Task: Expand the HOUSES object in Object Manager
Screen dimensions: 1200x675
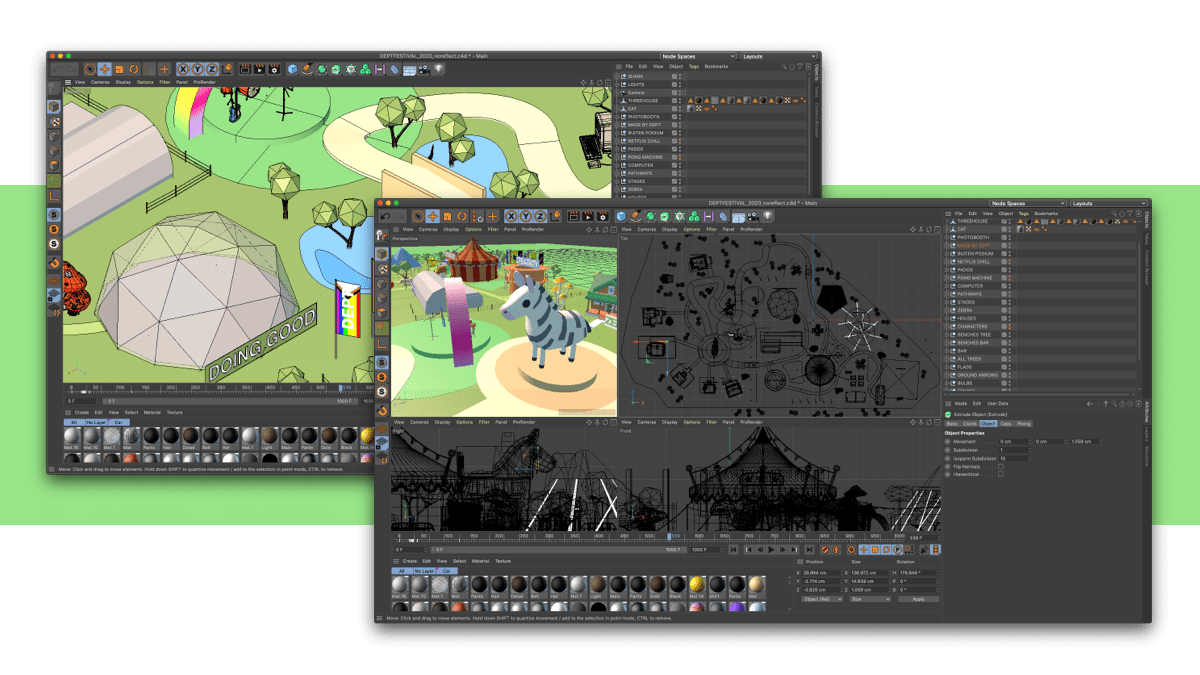Action: (948, 318)
